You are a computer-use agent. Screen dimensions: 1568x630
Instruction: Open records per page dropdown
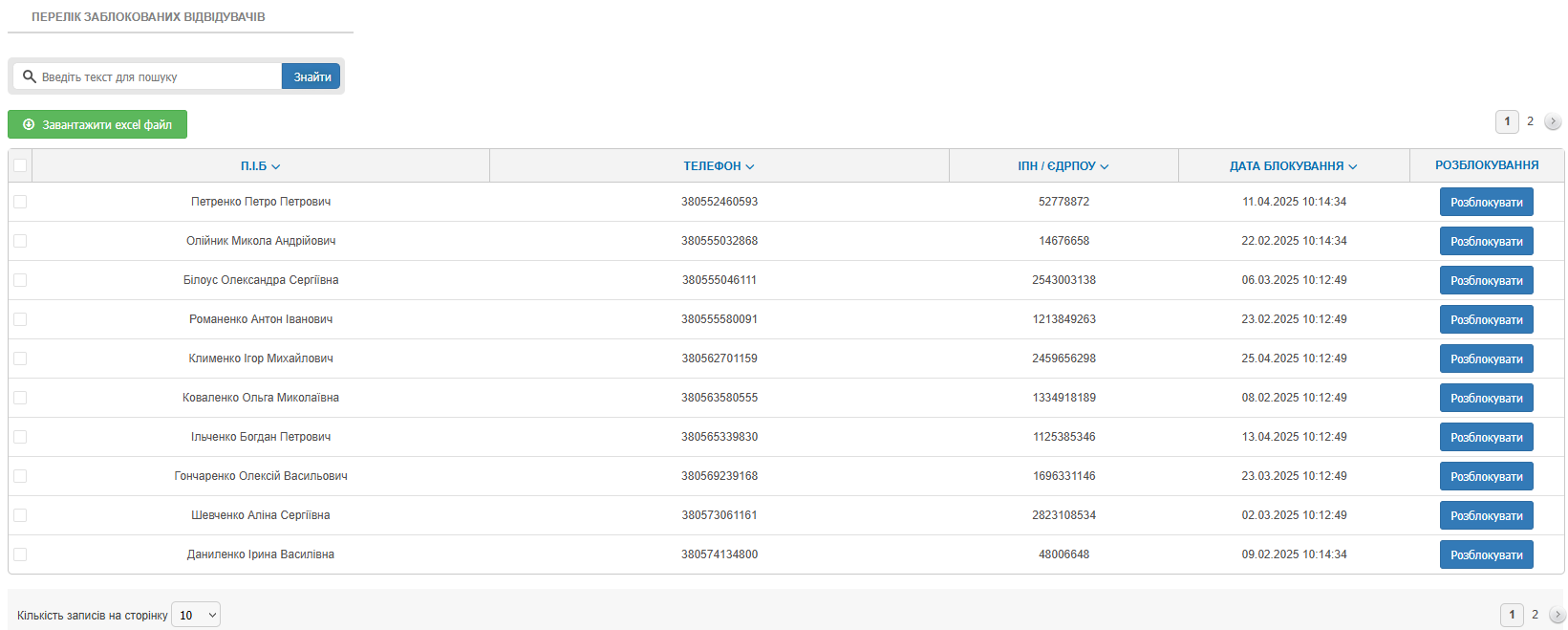pos(196,615)
